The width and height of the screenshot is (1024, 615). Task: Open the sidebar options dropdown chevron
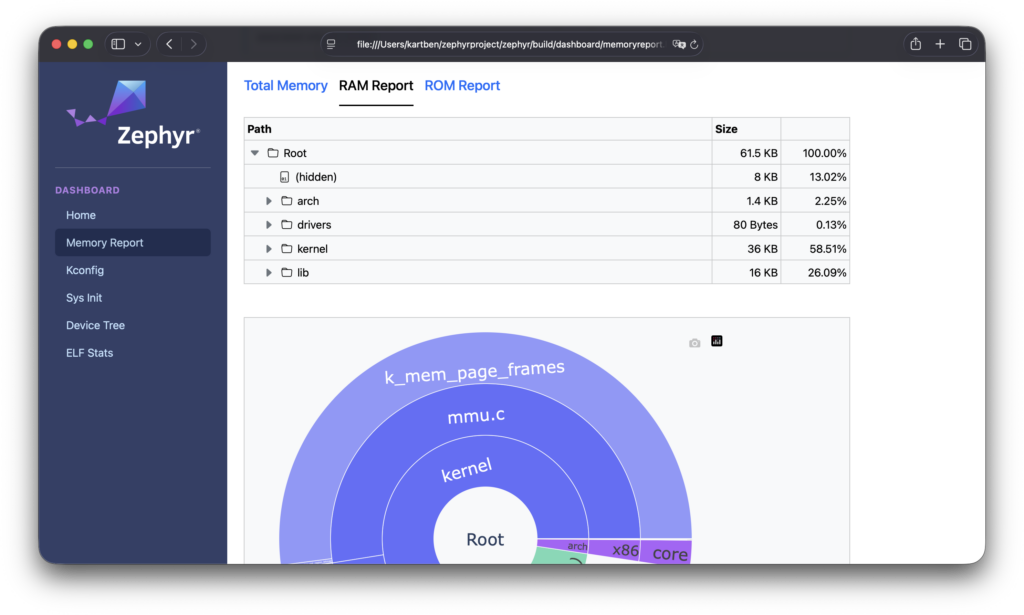click(138, 44)
